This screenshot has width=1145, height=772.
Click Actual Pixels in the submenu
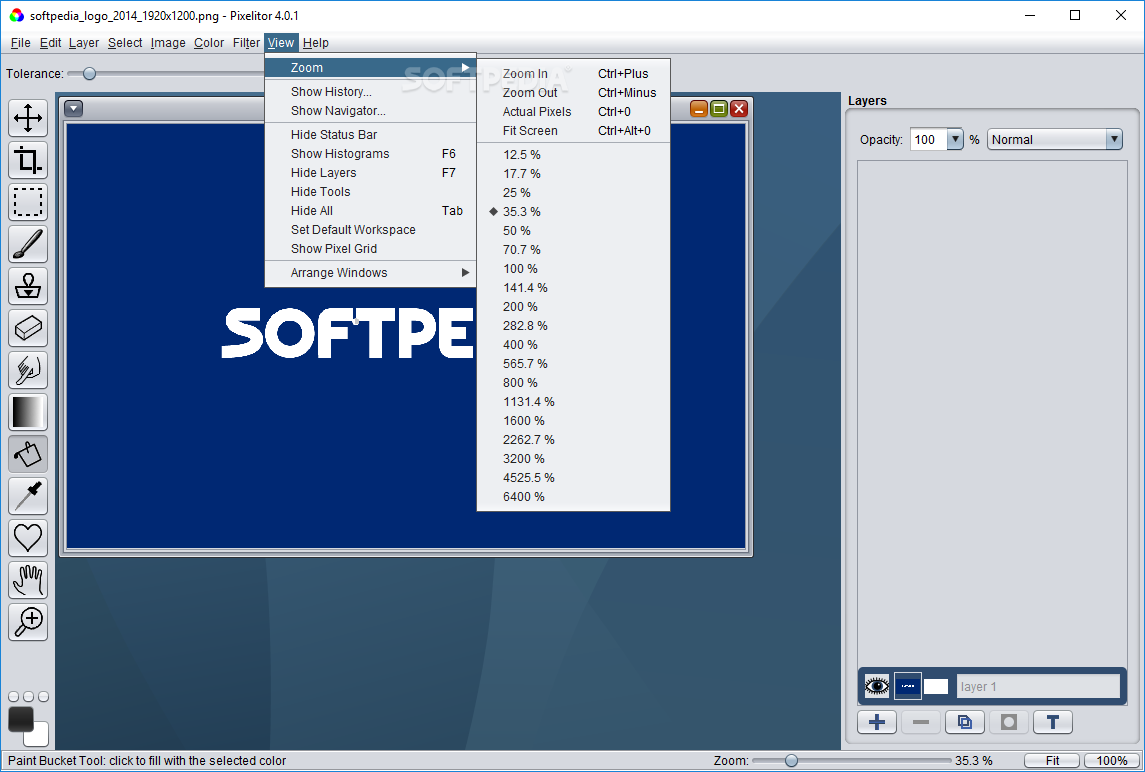[573, 112]
